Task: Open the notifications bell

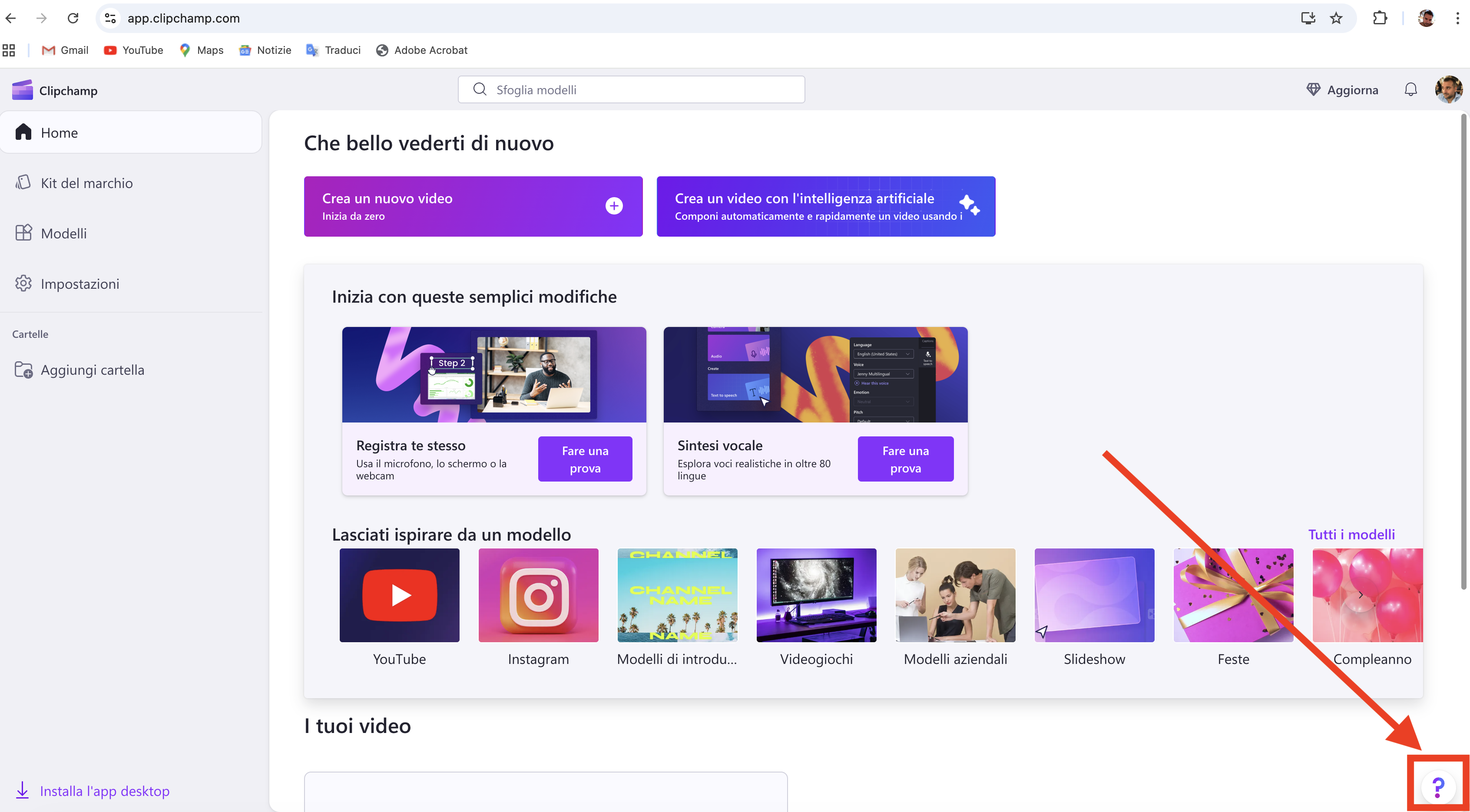Action: (1410, 89)
